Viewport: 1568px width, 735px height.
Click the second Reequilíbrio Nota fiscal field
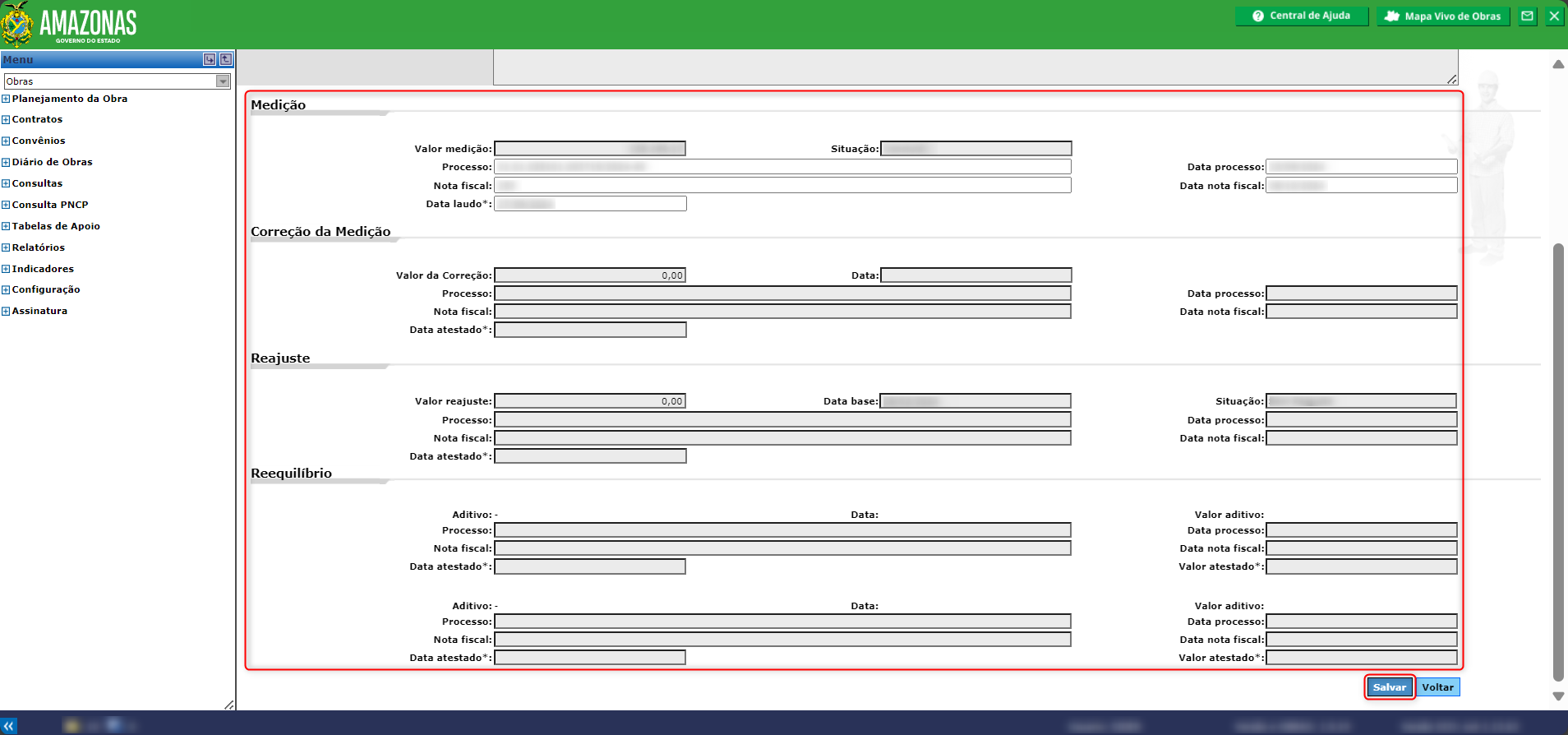(782, 640)
